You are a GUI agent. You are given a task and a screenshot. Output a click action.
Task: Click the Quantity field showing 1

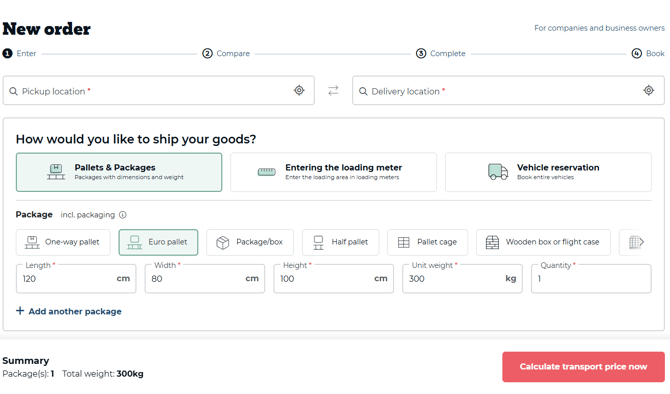[591, 279]
